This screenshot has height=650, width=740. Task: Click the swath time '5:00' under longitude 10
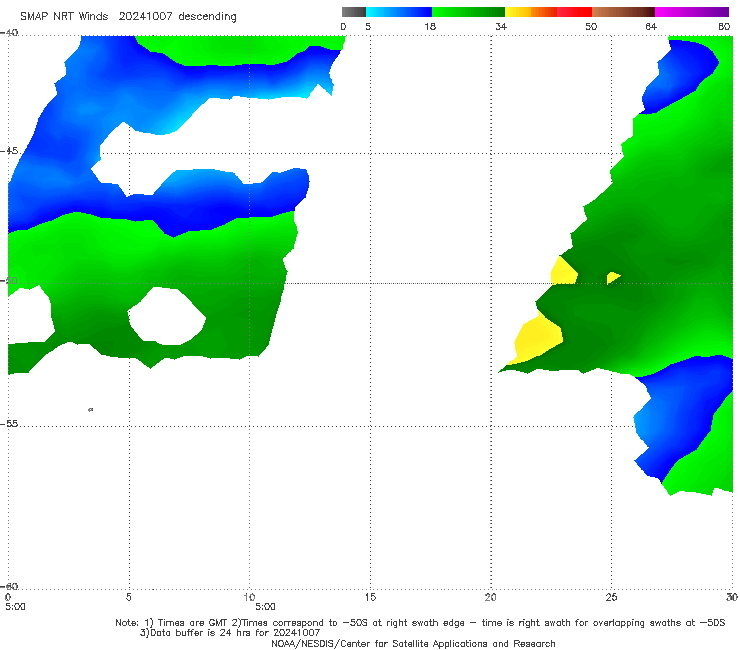(265, 607)
